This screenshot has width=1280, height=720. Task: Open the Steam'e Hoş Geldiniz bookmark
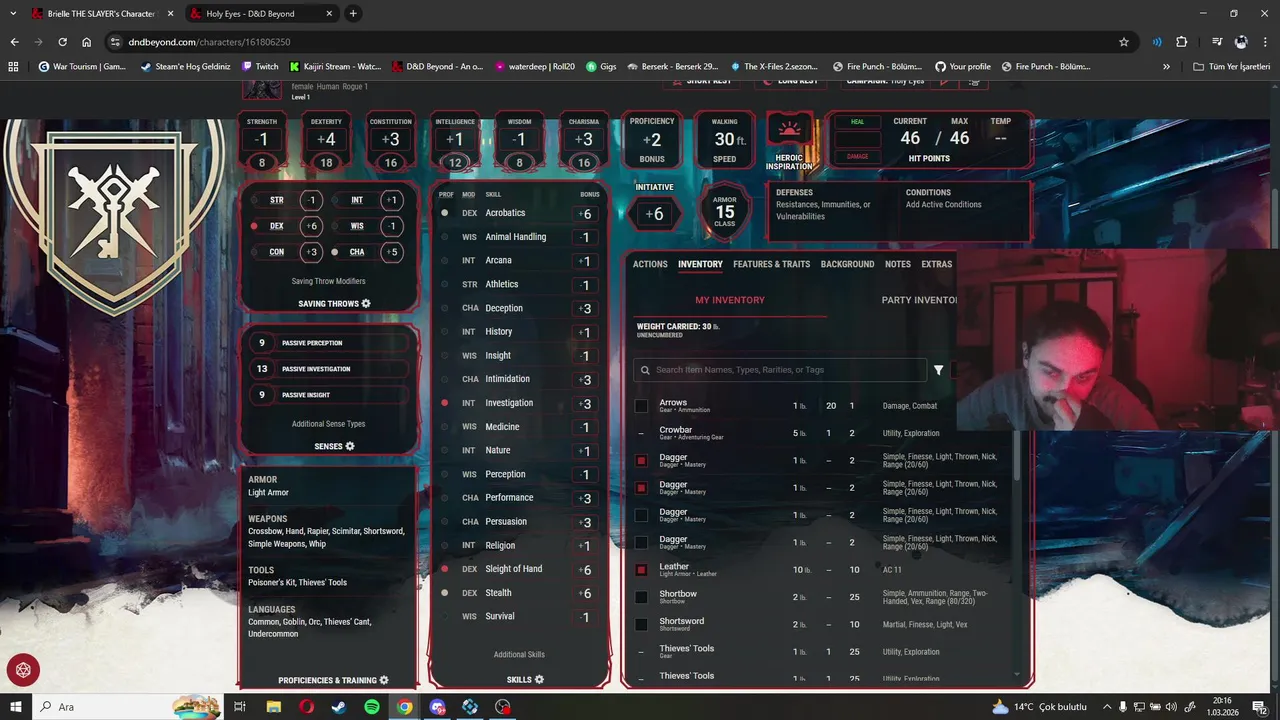[x=185, y=66]
